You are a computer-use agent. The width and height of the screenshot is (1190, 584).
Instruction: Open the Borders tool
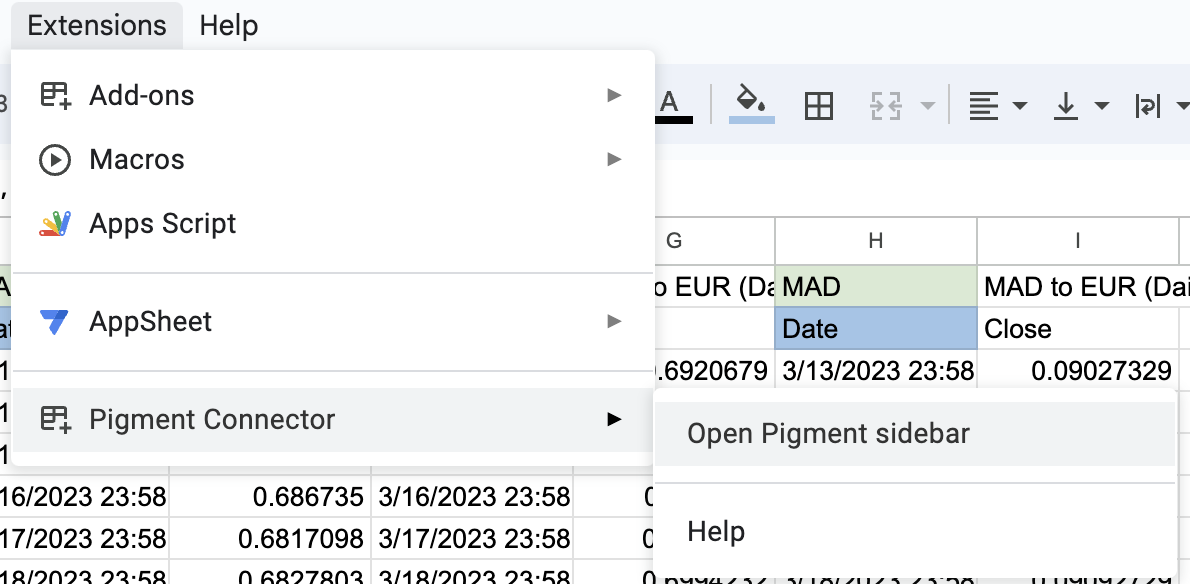(819, 105)
